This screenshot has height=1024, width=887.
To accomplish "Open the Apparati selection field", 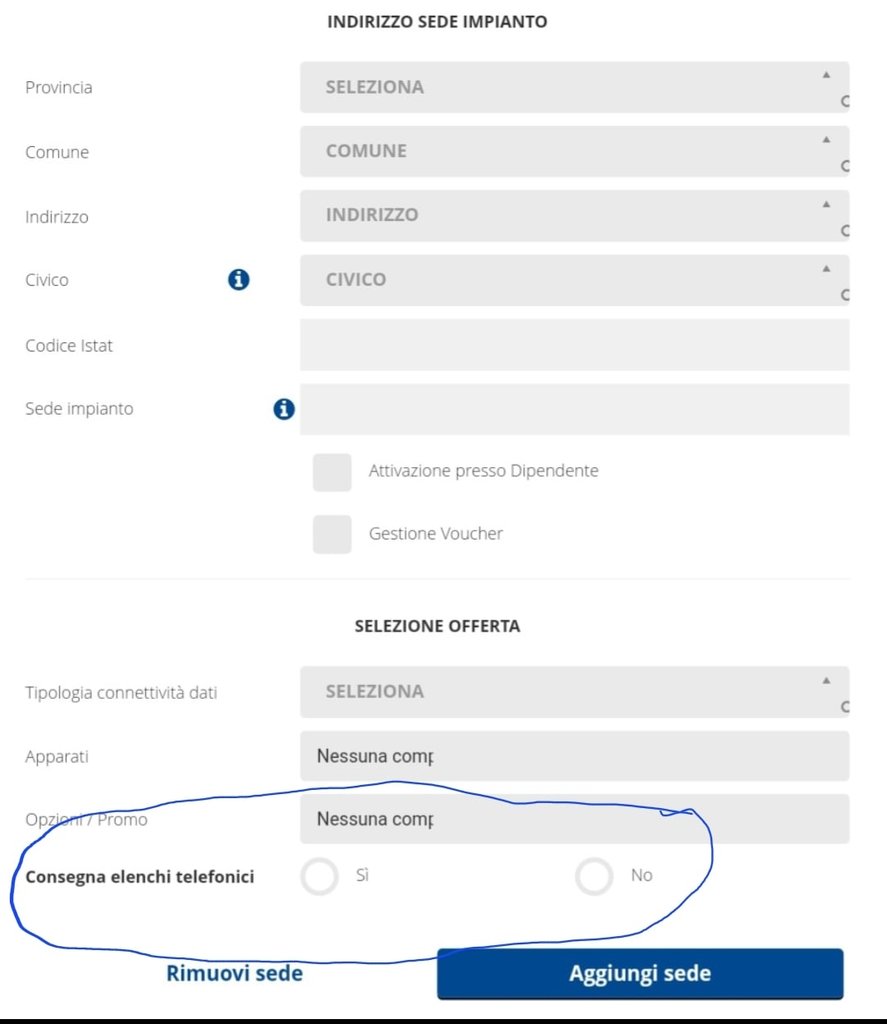I will click(x=574, y=756).
